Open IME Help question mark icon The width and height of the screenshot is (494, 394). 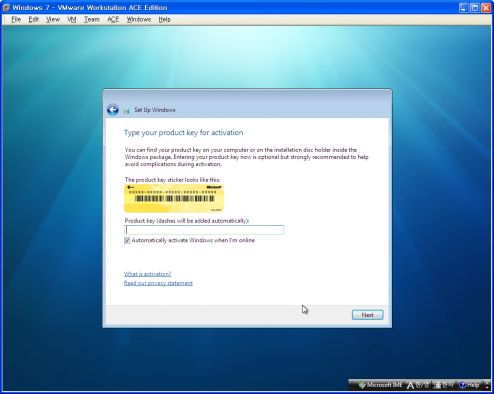pos(462,385)
